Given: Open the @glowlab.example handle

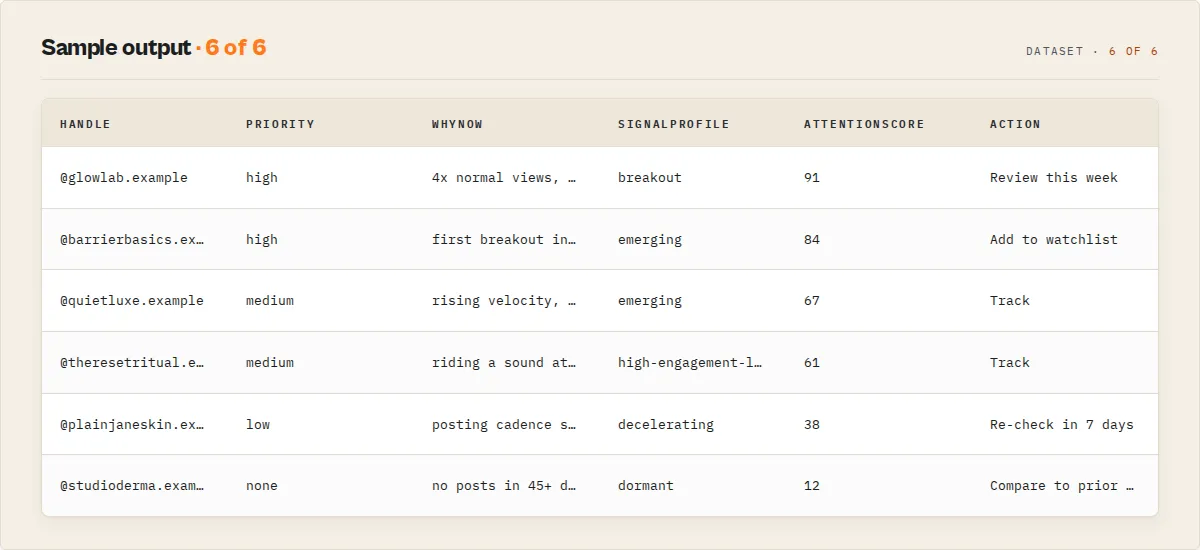Looking at the screenshot, I should [x=124, y=177].
